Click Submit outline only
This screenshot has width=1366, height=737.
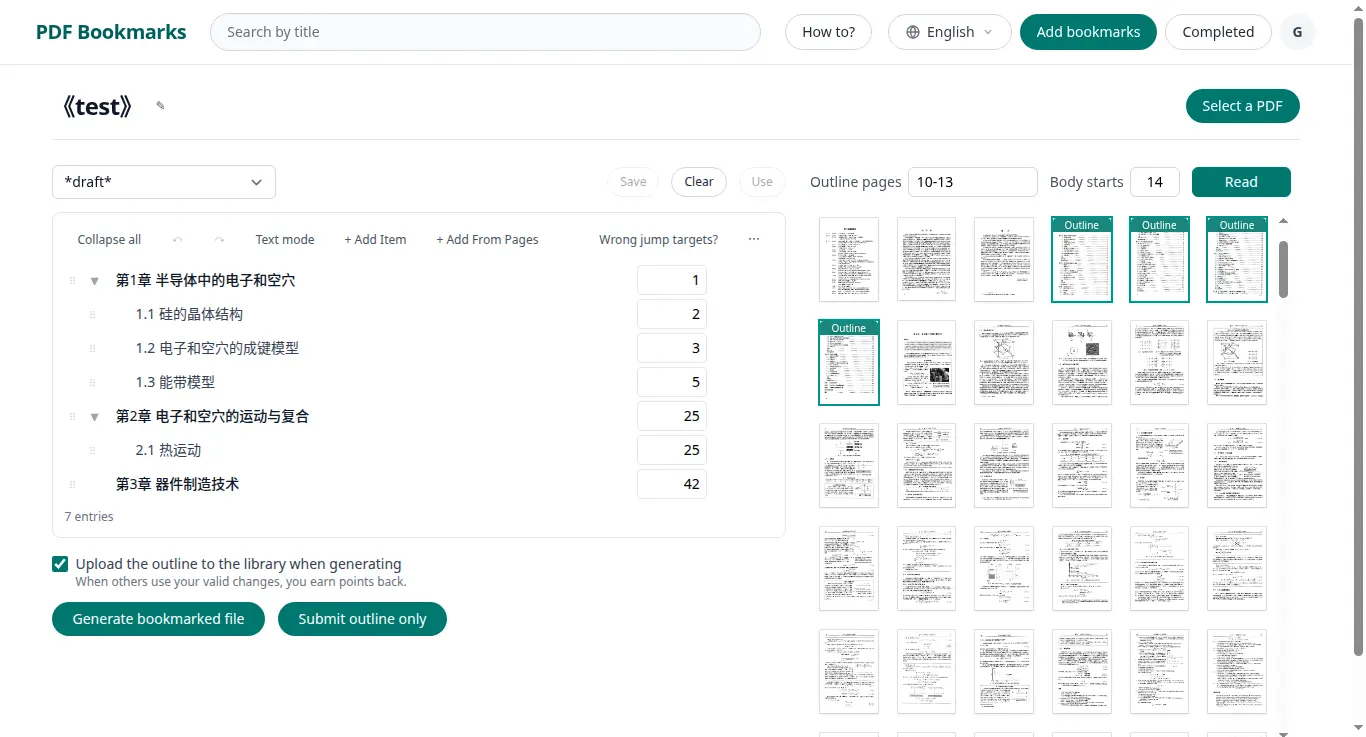point(362,619)
